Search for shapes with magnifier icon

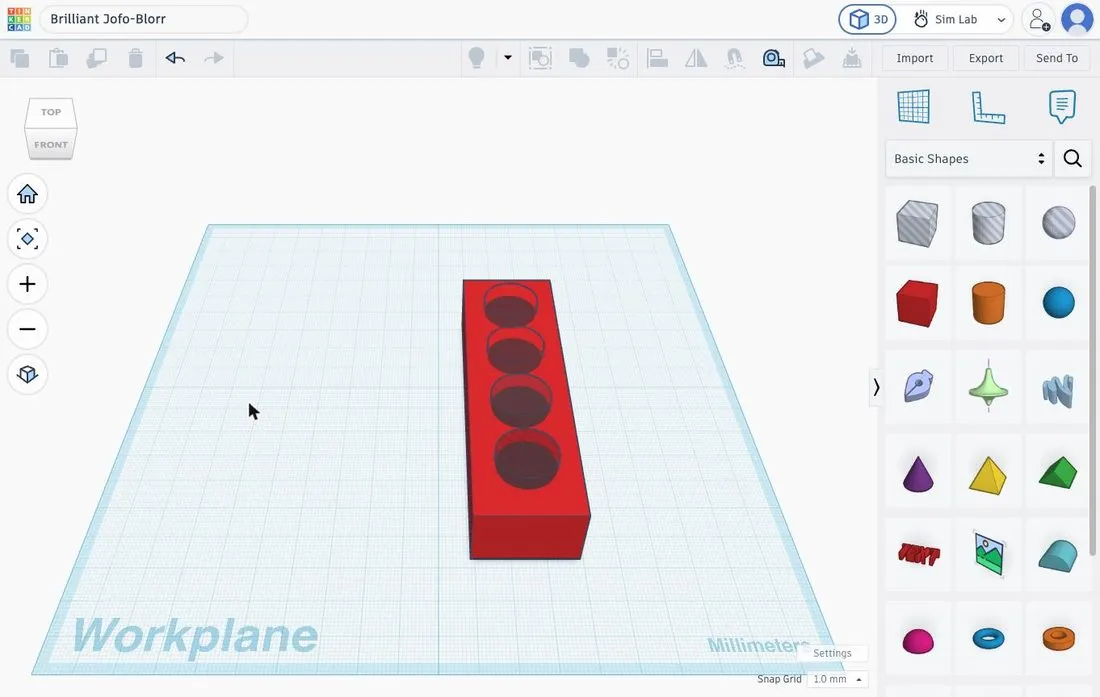pos(1073,158)
